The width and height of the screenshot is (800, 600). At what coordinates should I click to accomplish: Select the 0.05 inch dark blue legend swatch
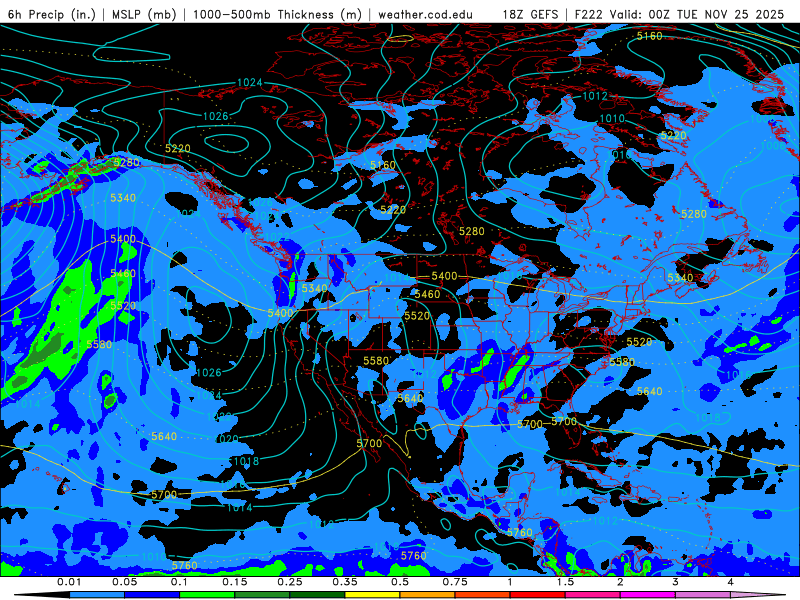[152, 595]
